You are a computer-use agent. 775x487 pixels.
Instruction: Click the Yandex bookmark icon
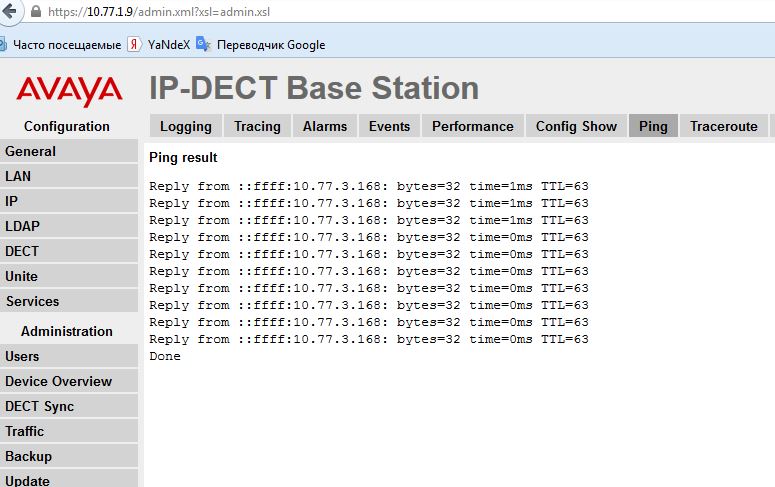click(x=134, y=44)
